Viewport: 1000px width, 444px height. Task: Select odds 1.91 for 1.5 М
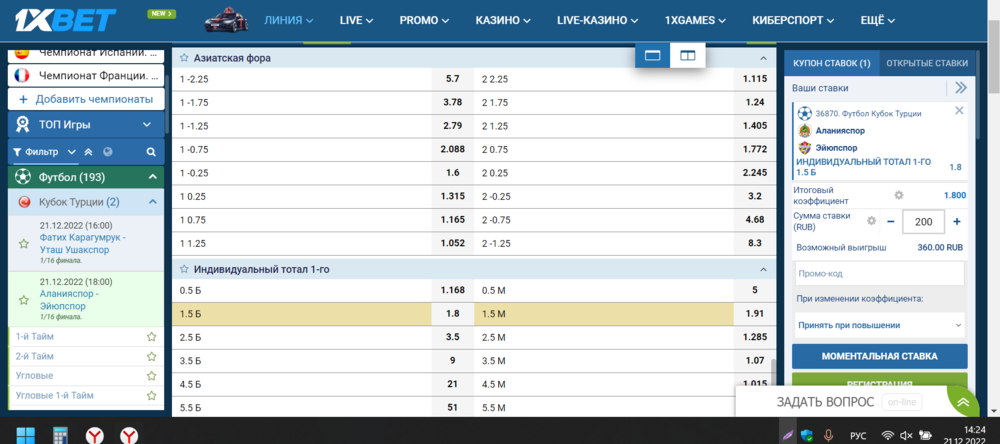755,314
